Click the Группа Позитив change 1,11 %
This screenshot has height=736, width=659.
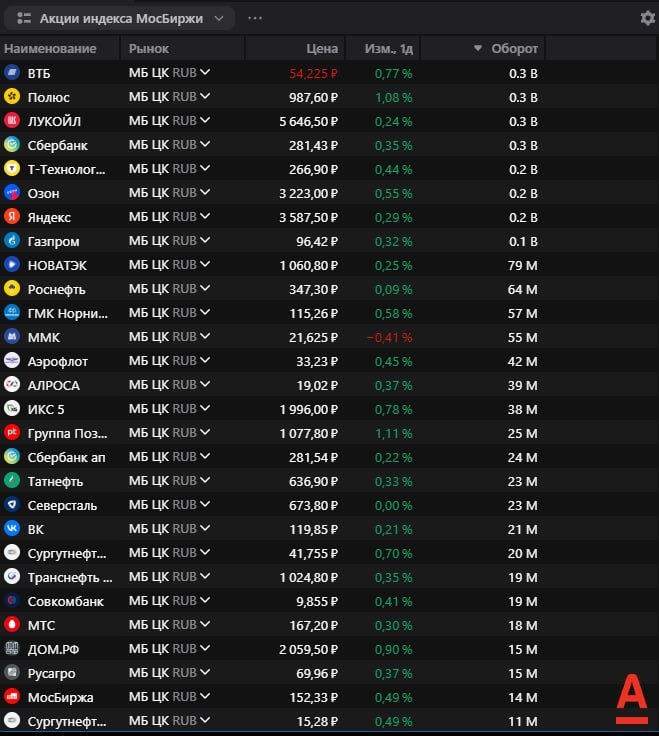[x=394, y=433]
